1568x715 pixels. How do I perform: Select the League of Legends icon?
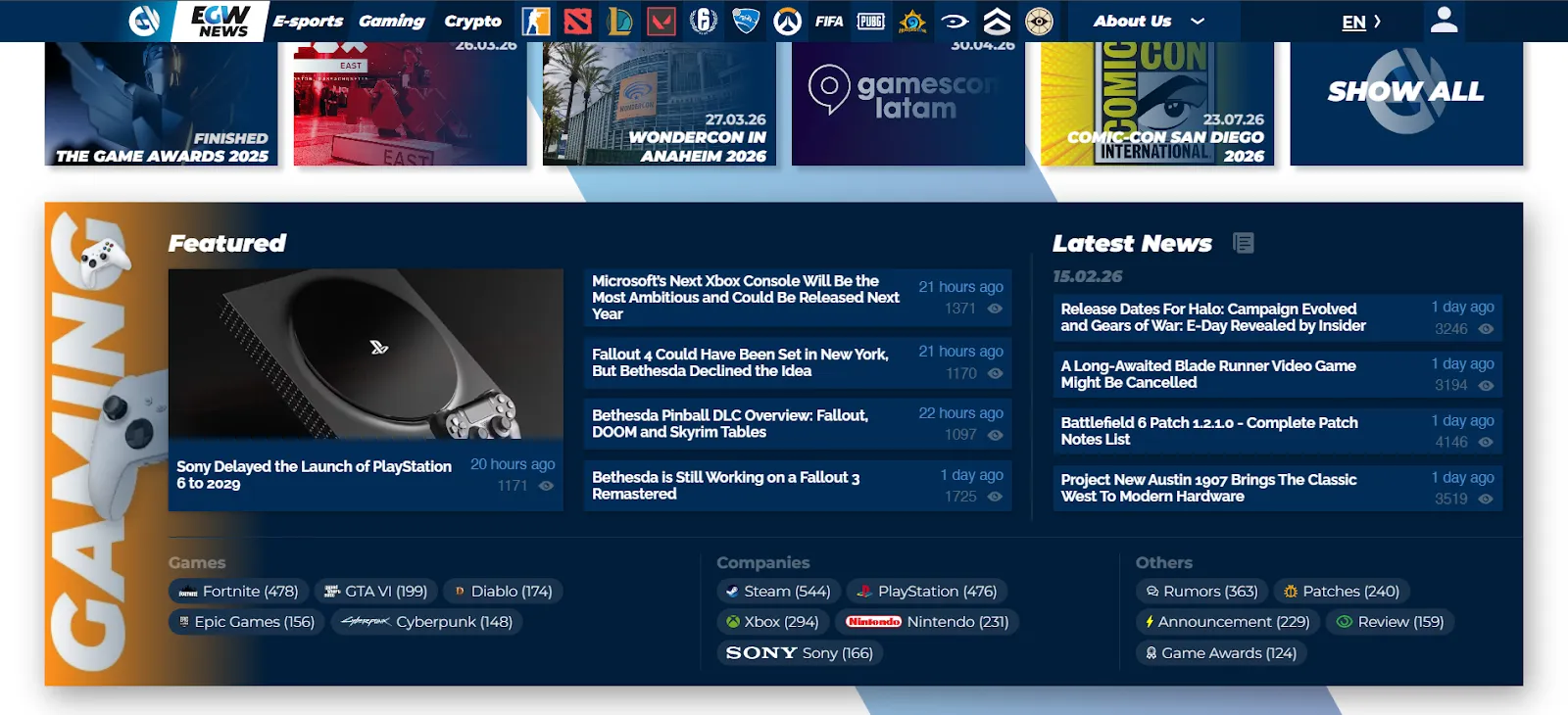pyautogui.click(x=619, y=21)
